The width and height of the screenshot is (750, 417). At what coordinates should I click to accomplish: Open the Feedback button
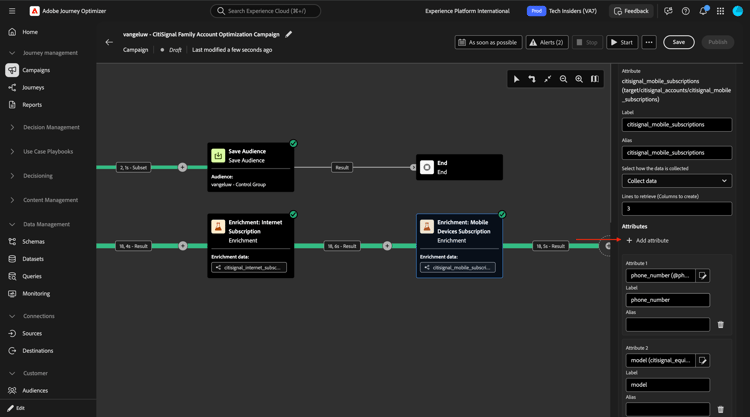[631, 11]
